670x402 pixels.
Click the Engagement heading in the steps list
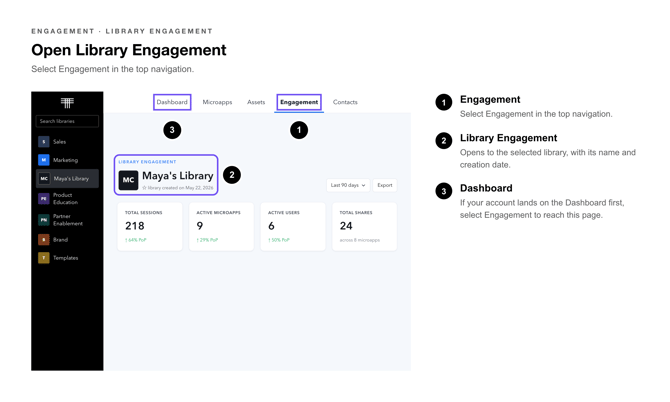pos(490,100)
